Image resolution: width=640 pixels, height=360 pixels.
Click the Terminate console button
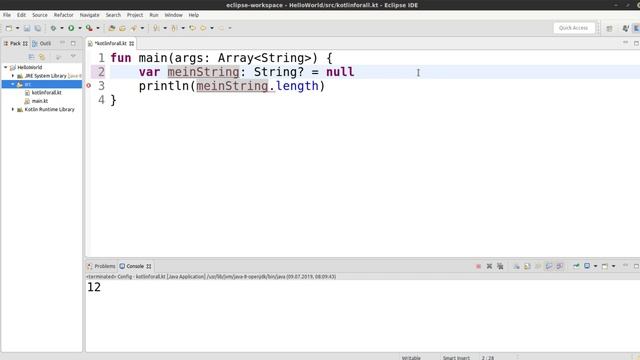[x=478, y=267]
